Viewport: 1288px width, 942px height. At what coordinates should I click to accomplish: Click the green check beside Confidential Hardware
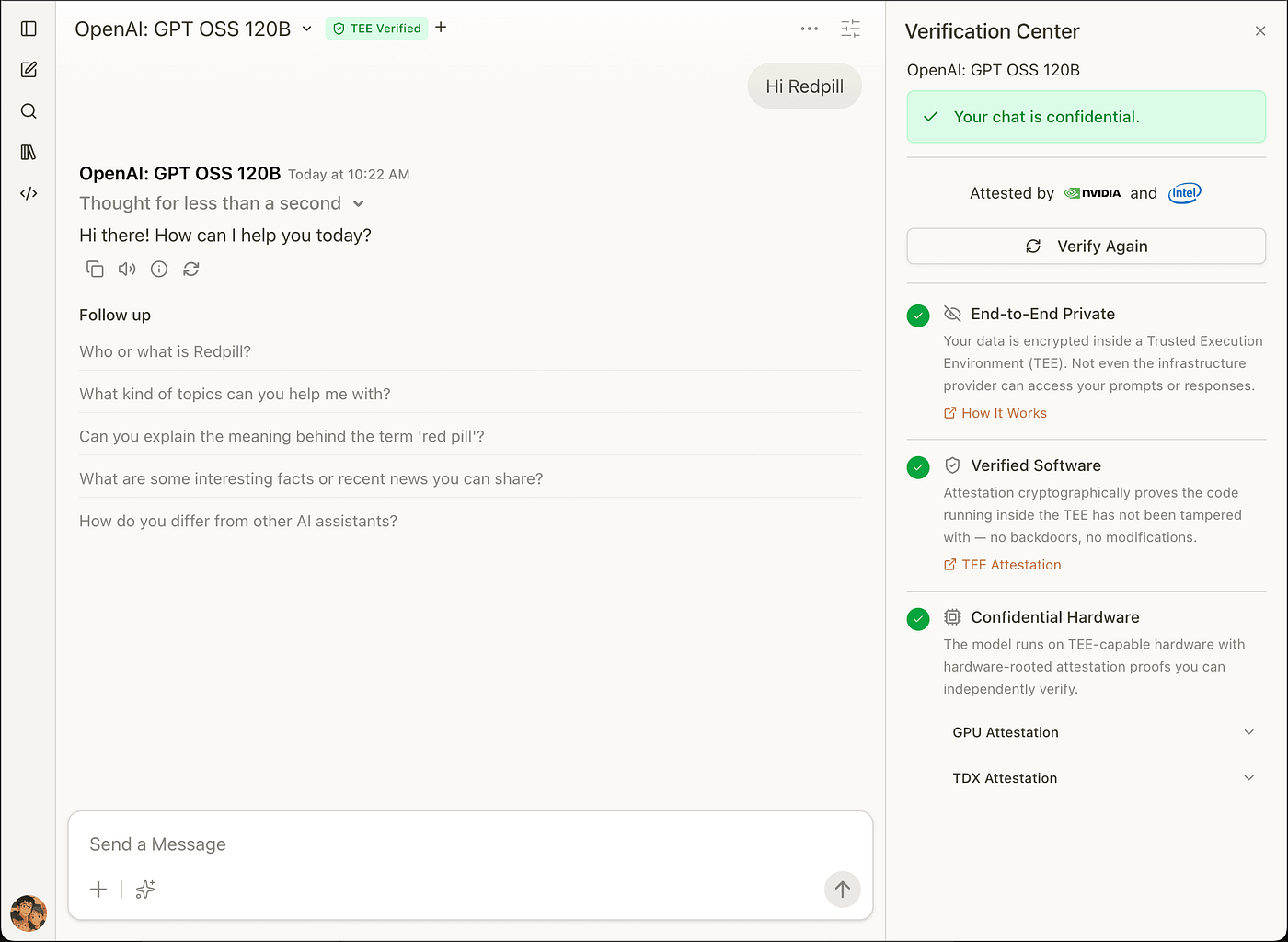pos(918,619)
